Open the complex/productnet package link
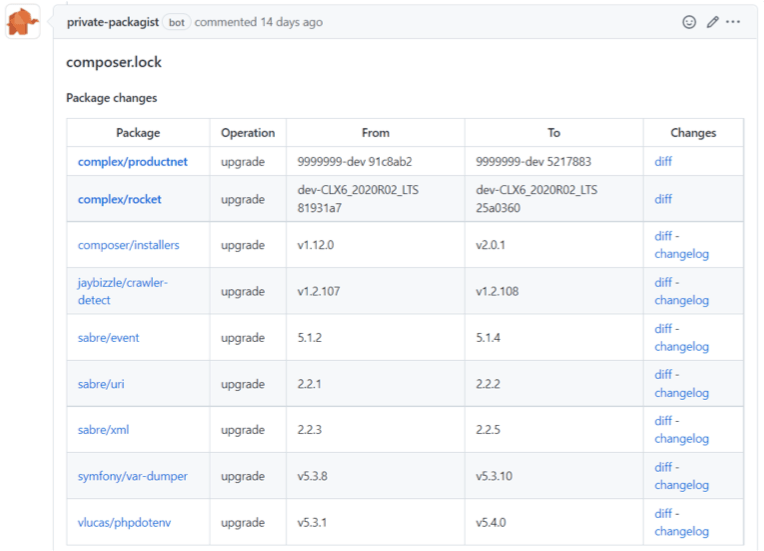The image size is (764, 551). tap(133, 162)
